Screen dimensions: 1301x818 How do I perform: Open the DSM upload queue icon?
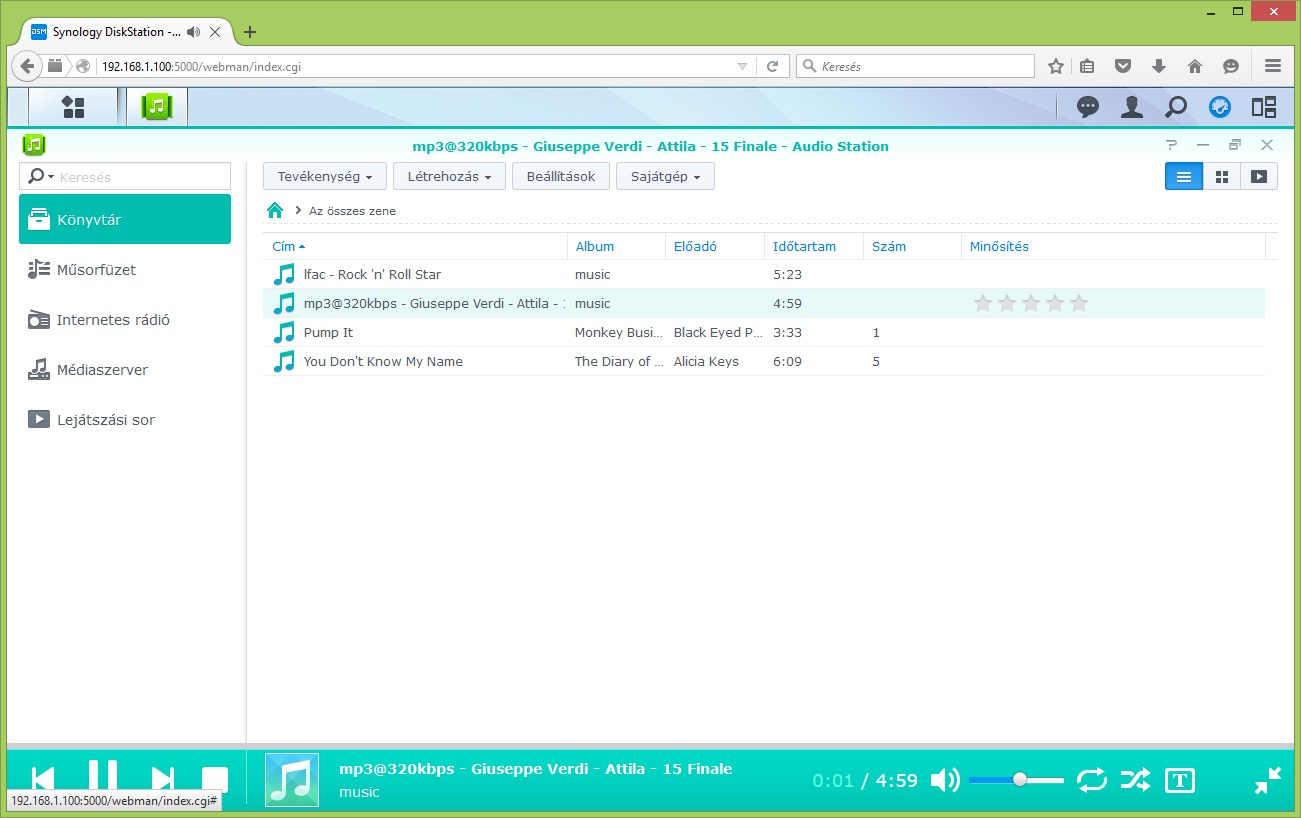point(1220,107)
